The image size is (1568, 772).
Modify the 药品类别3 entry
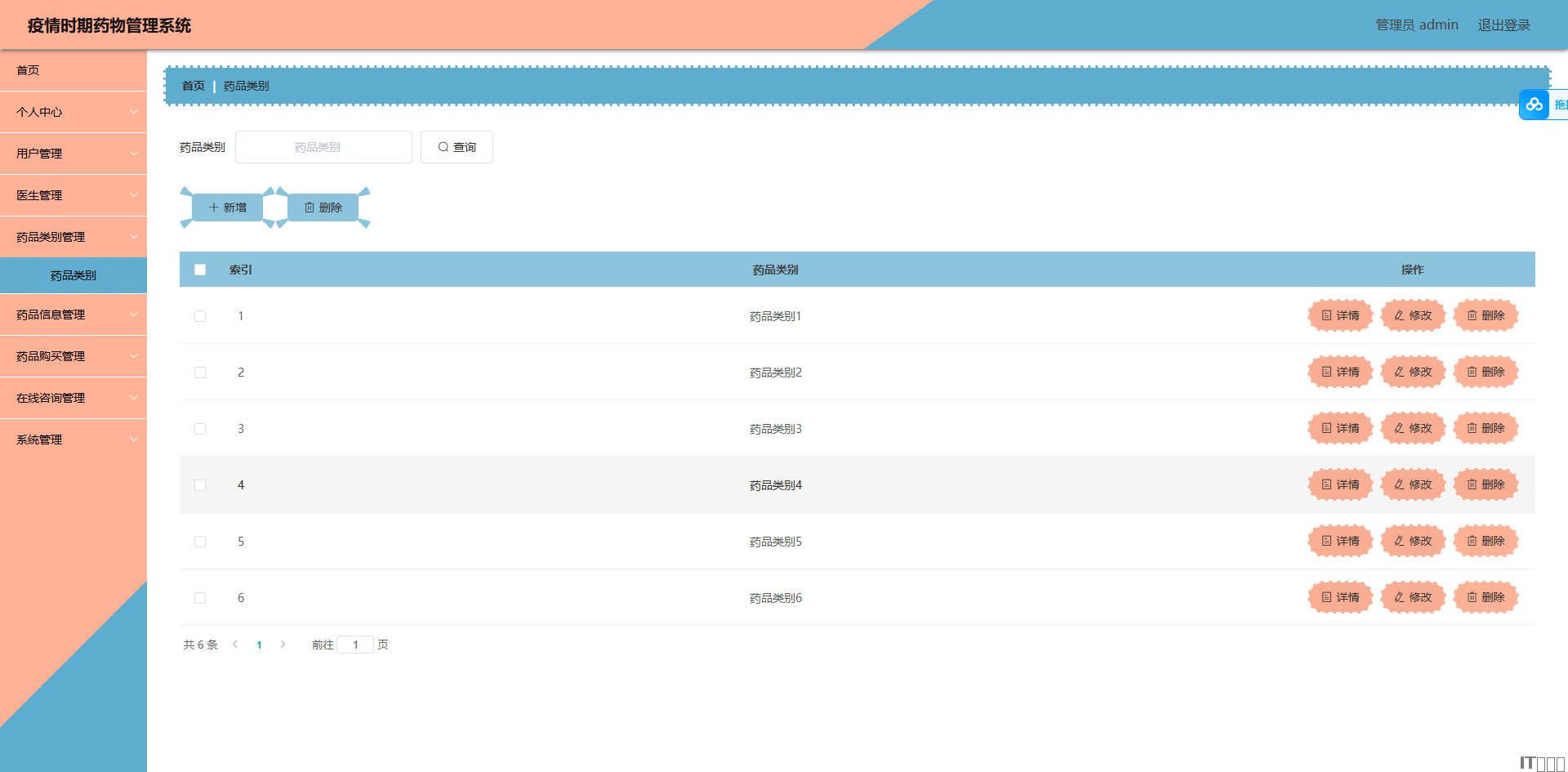[1413, 428]
